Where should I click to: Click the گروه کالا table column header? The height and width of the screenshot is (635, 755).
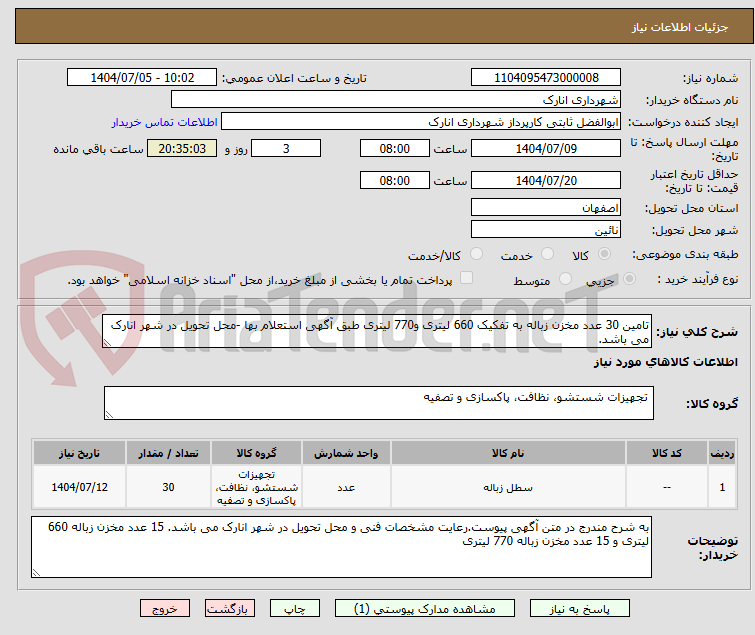257,453
